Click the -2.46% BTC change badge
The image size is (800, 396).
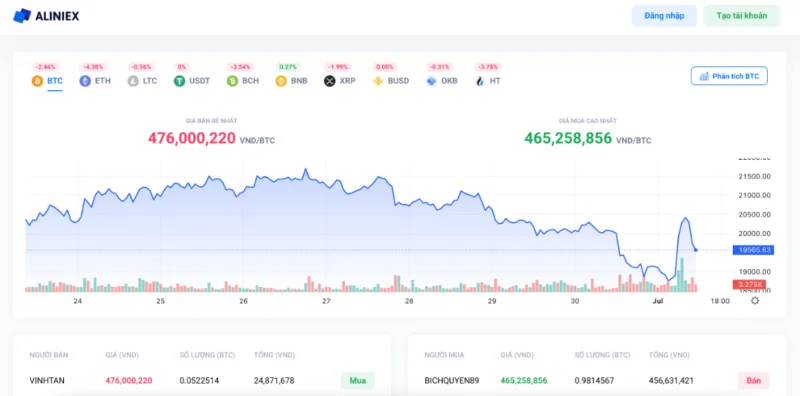pyautogui.click(x=46, y=67)
